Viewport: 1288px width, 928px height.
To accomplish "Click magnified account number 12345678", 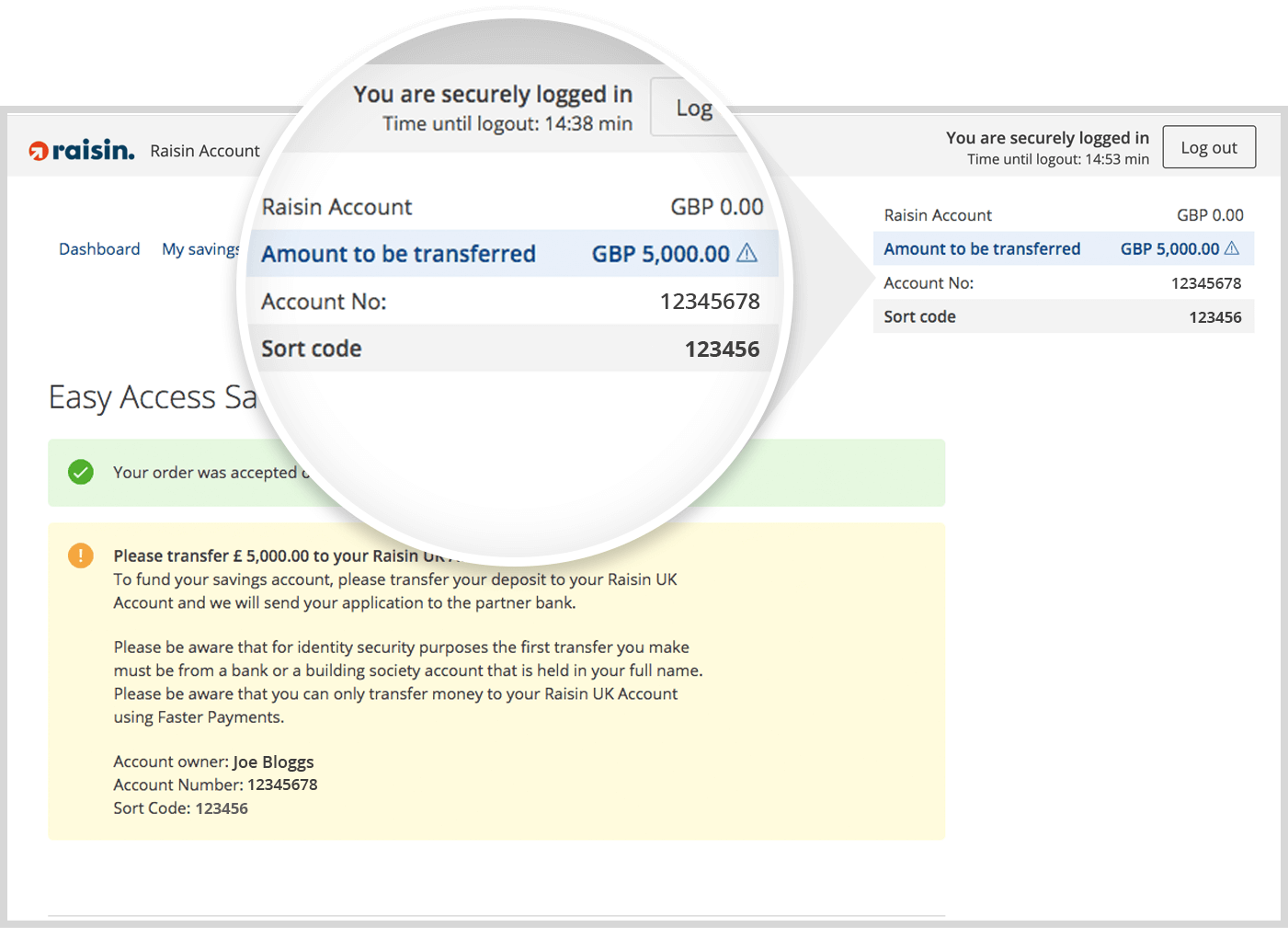I will (710, 302).
